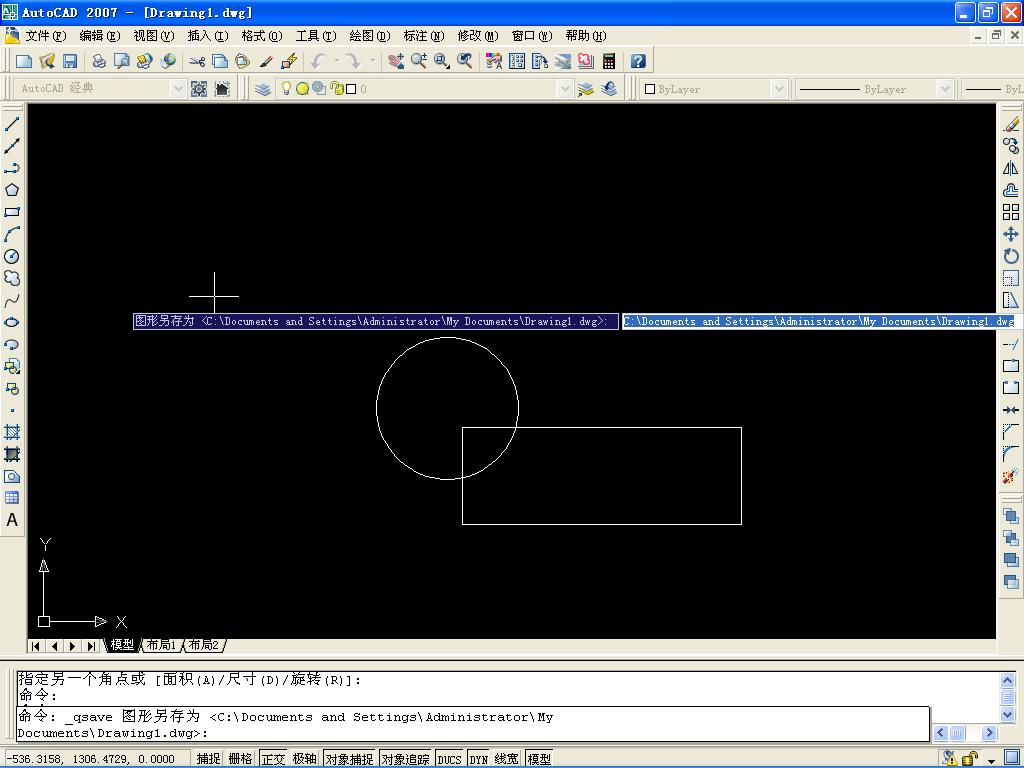1024x768 pixels.
Task: Select the Rectangle draw tool
Action: (x=12, y=212)
